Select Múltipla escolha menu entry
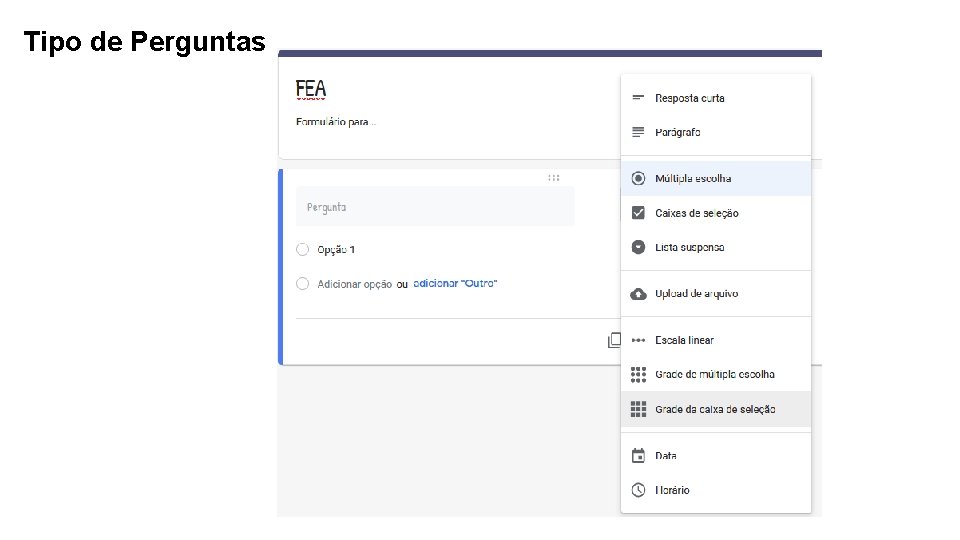960x540 pixels. coord(716,178)
